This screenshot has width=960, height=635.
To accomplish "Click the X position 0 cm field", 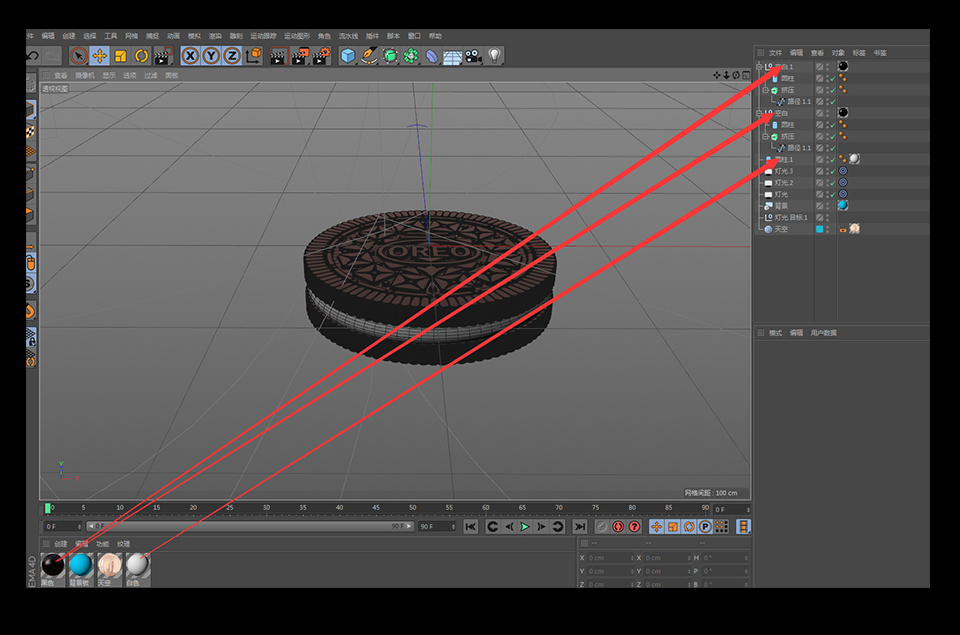I will coord(609,558).
